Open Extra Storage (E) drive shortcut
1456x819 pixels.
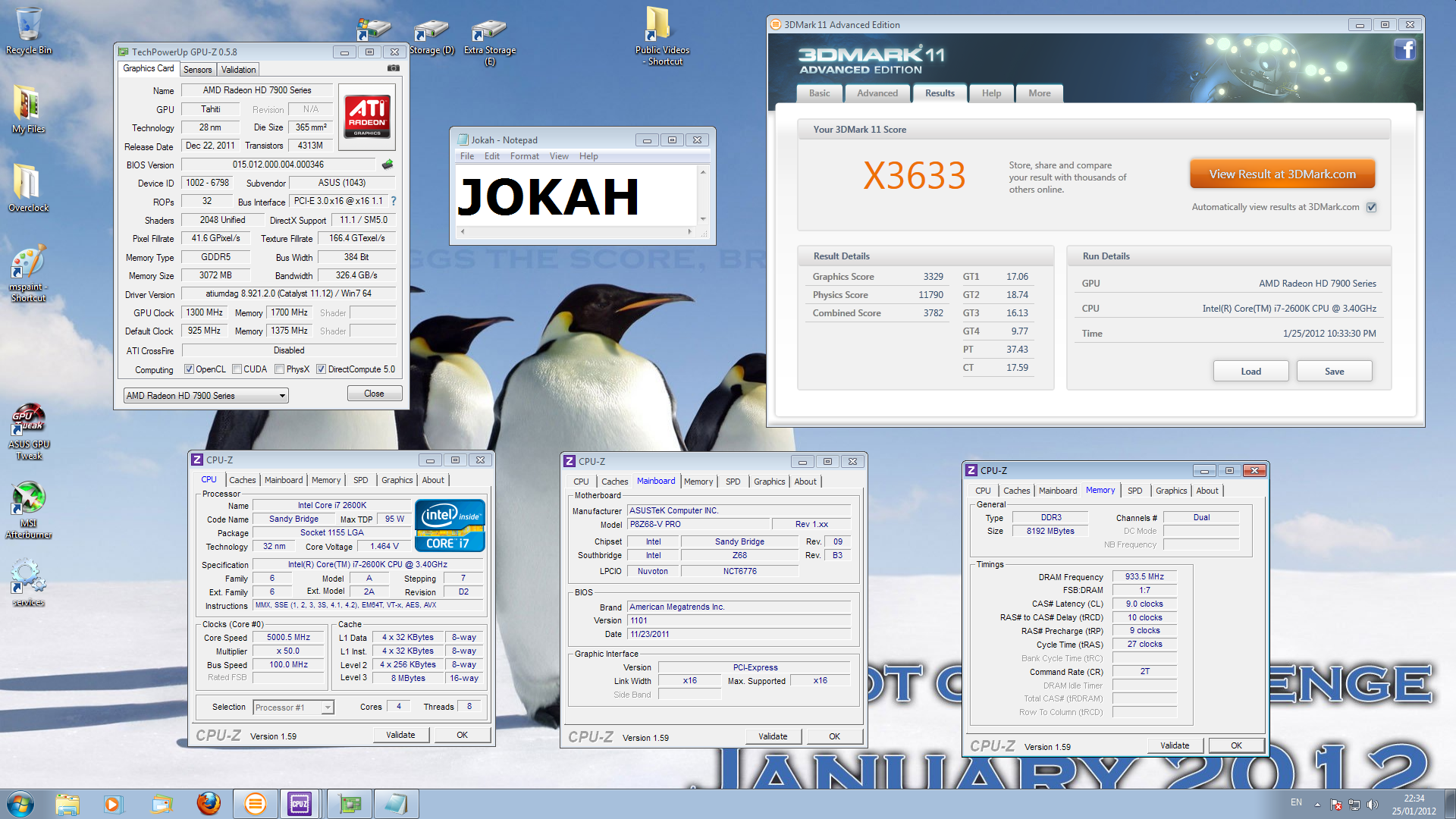[489, 42]
